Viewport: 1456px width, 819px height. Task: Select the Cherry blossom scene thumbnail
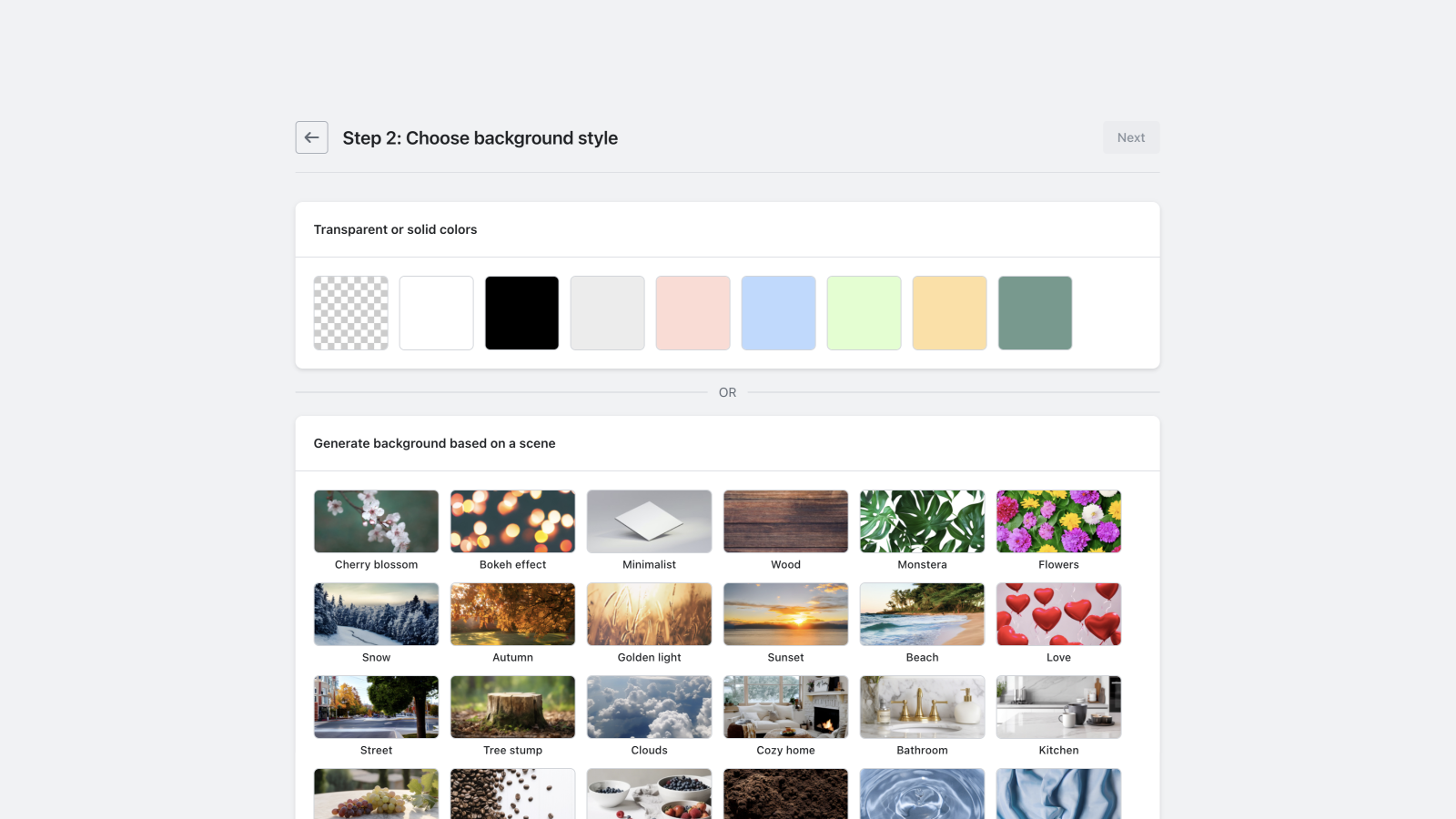(x=377, y=521)
